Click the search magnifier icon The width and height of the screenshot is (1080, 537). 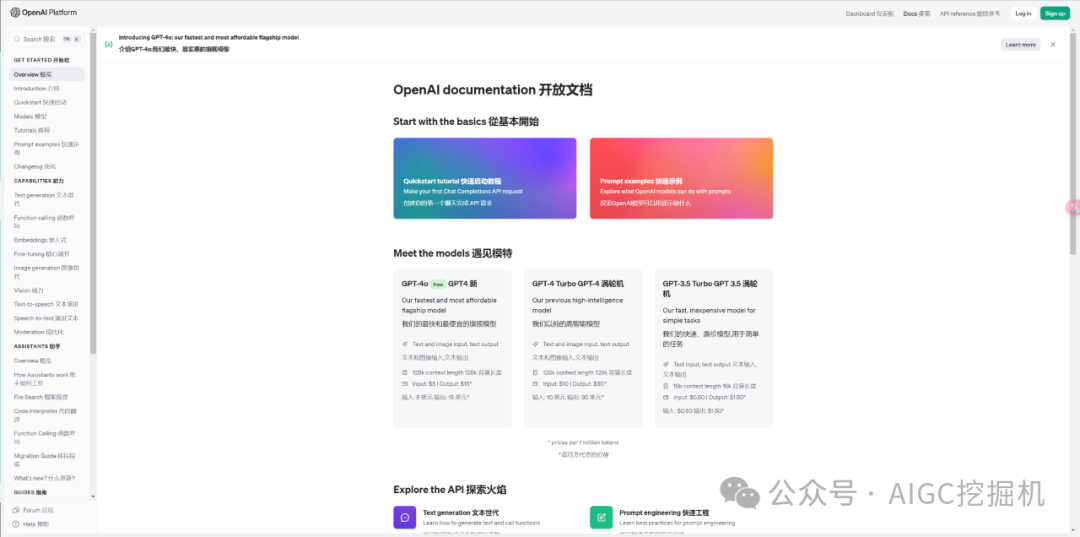(x=17, y=39)
